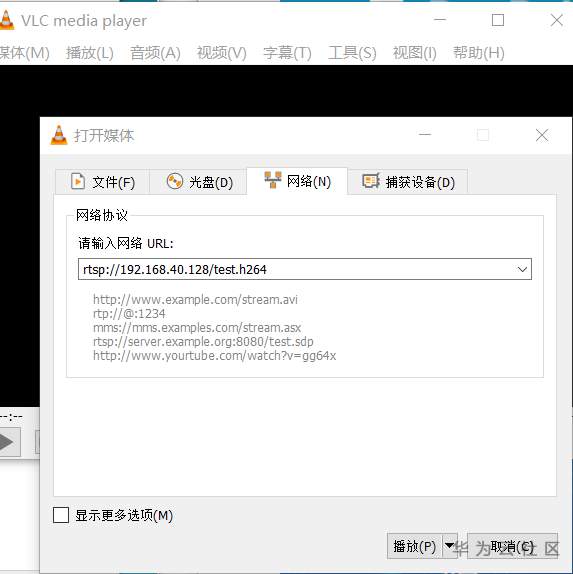573x574 pixels.
Task: Enable the 显示更多选项(M) checkbox
Action: click(61, 515)
